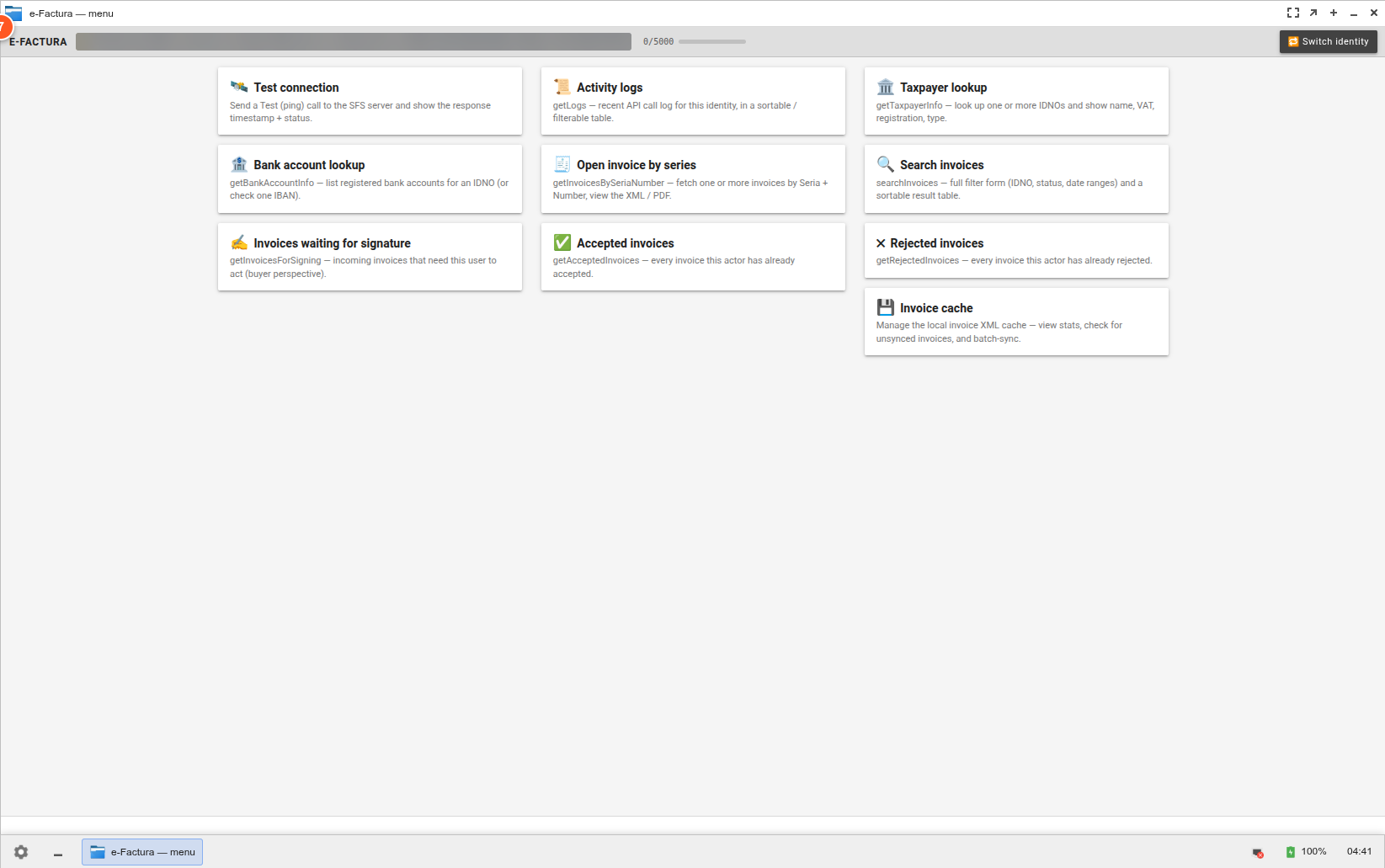1385x868 pixels.
Task: Click the Invoice cache title
Action: point(936,308)
